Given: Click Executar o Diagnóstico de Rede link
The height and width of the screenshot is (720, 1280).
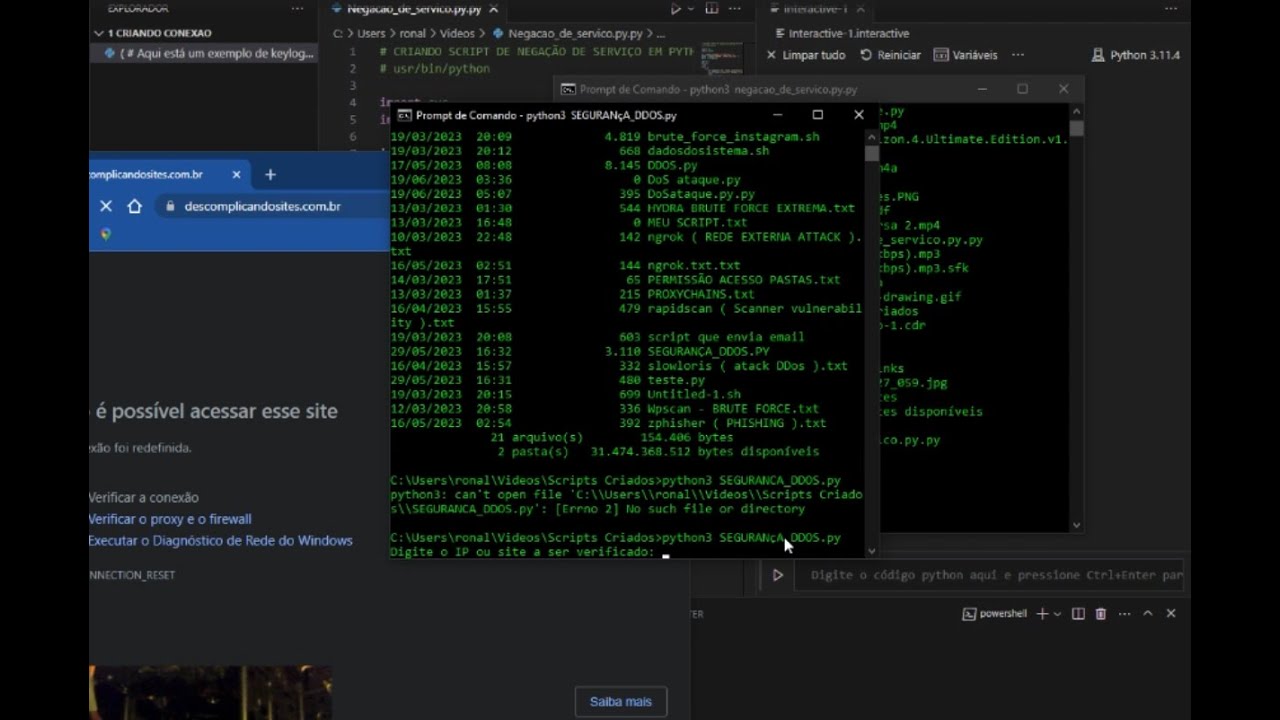Looking at the screenshot, I should pyautogui.click(x=220, y=541).
